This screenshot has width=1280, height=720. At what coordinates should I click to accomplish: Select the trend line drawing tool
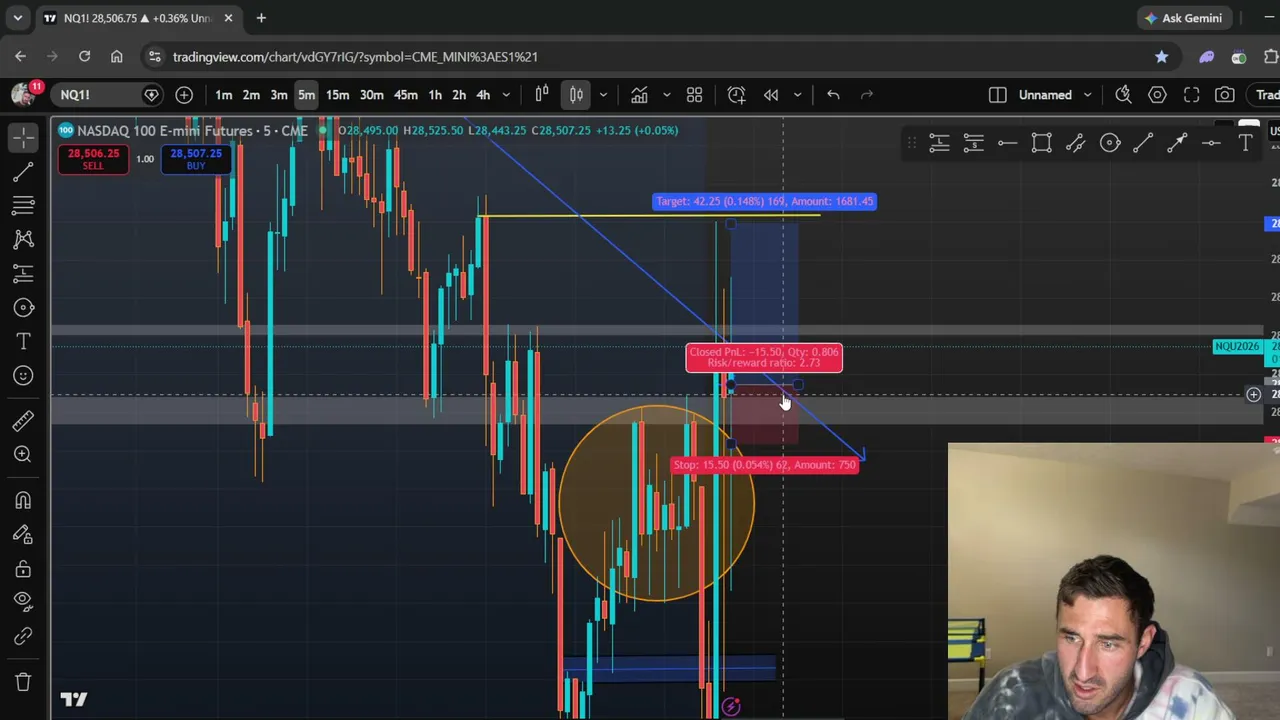tap(23, 172)
